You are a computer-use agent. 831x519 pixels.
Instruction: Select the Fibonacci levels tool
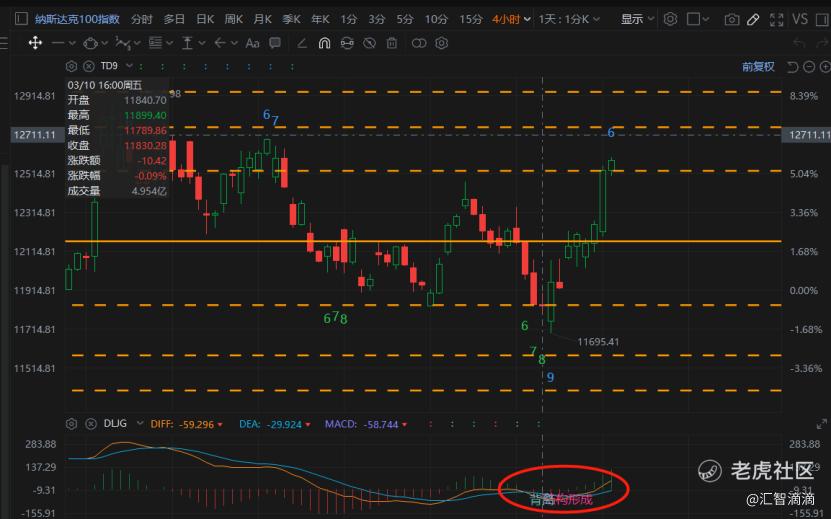pyautogui.click(x=155, y=43)
